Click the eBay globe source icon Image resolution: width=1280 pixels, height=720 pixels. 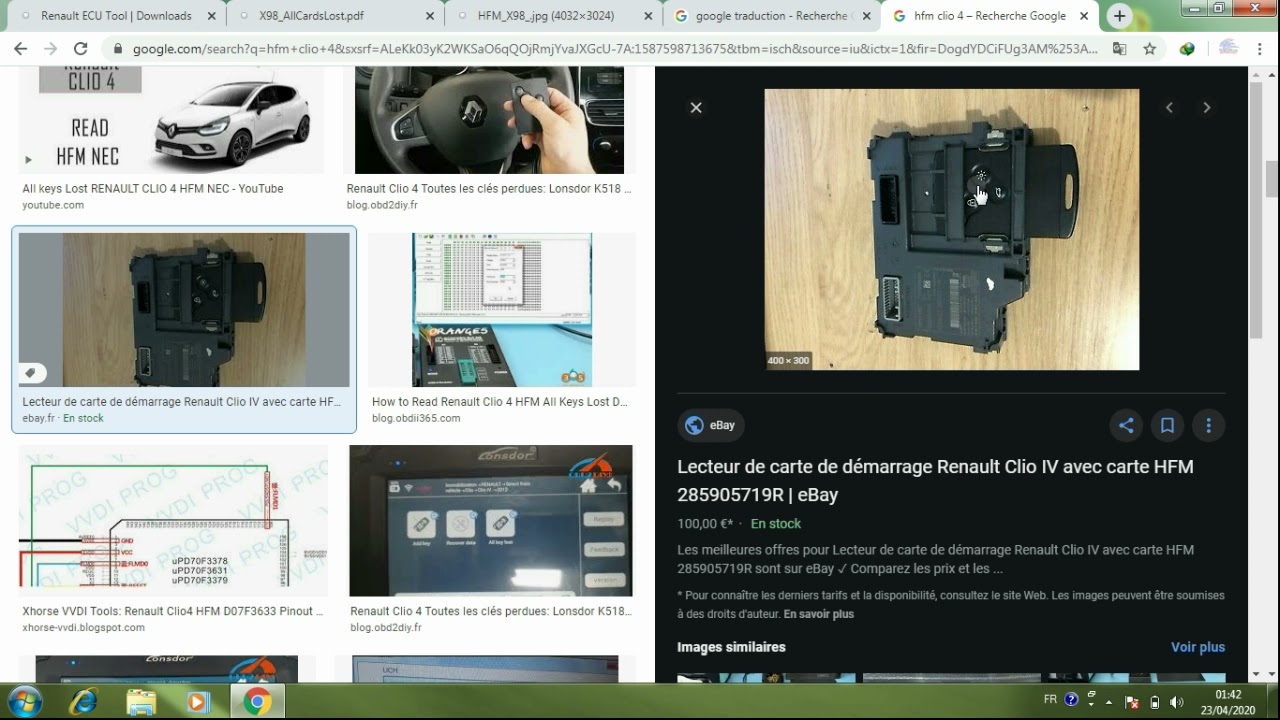[x=694, y=425]
